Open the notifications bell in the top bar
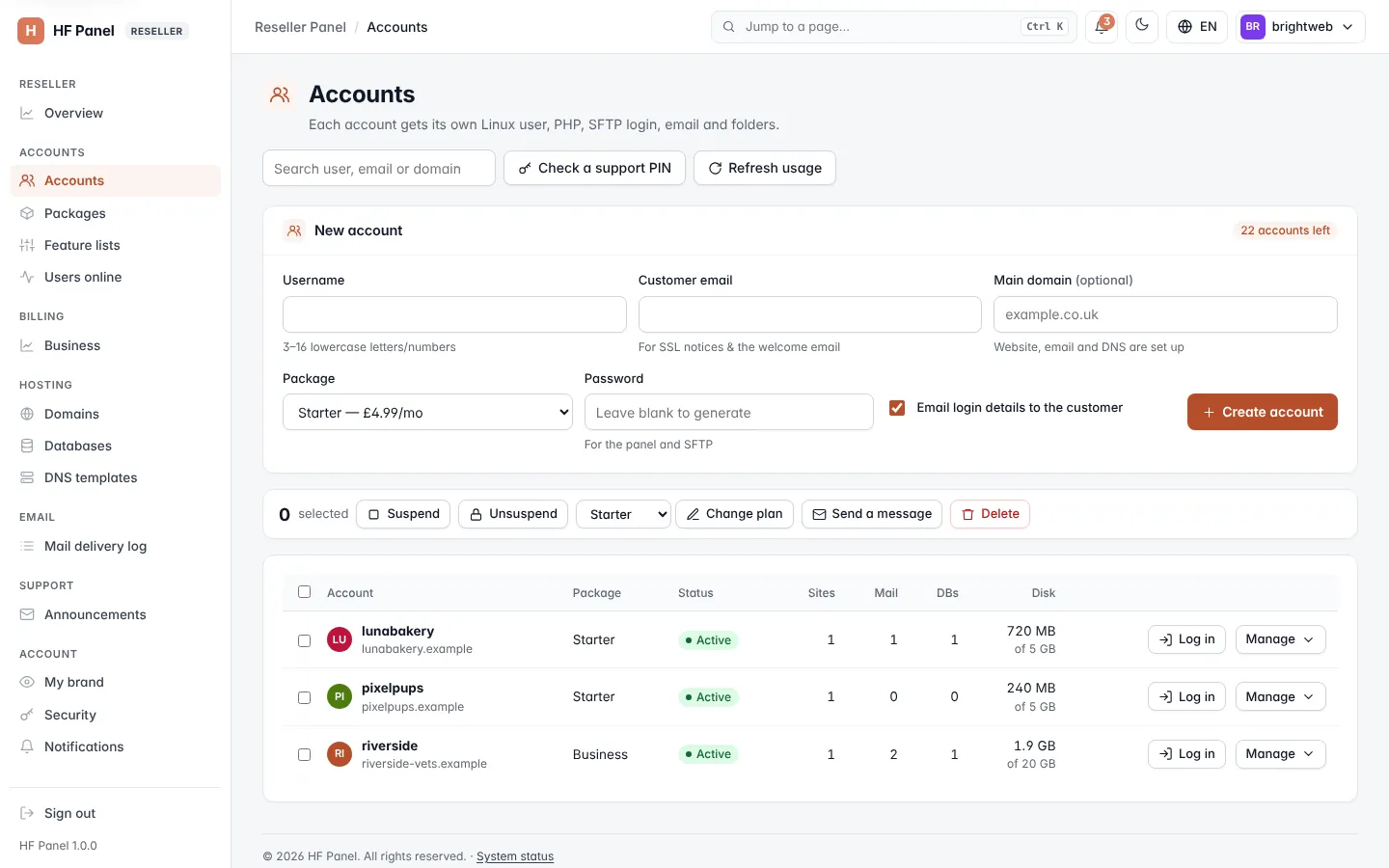Screen dimensions: 1389x868 tap(1102, 27)
